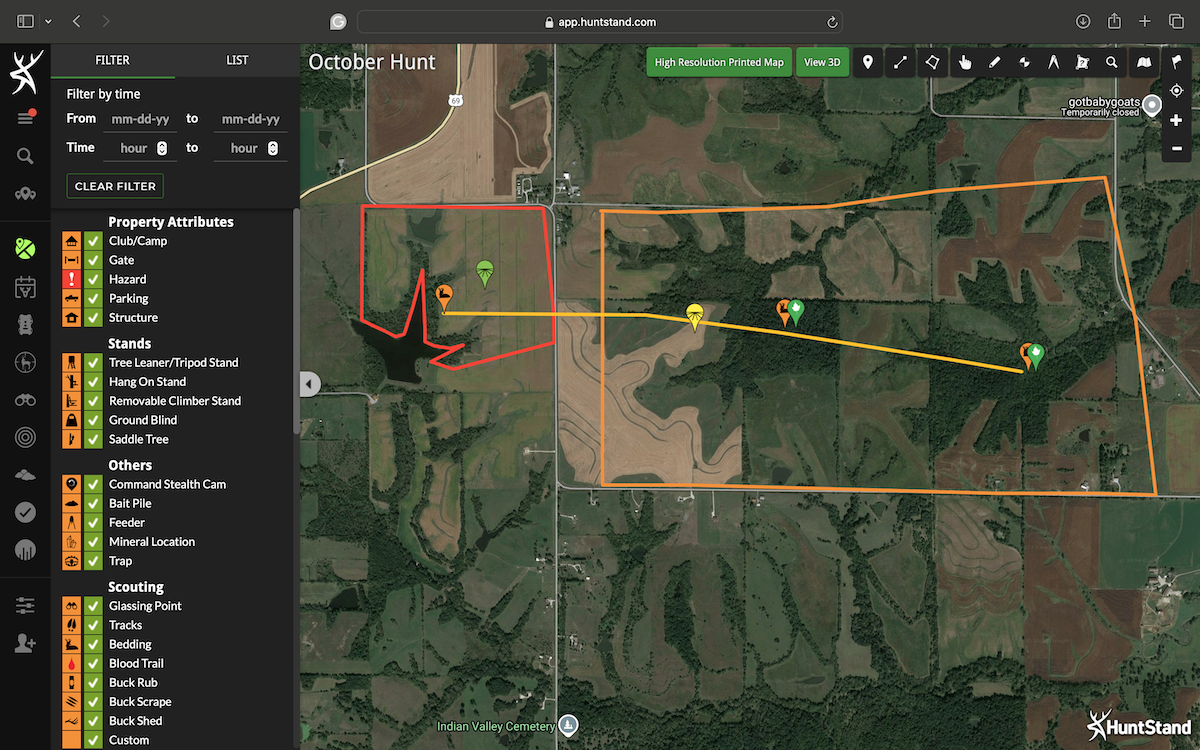Open a new Safari tab with plus
The height and width of the screenshot is (750, 1200).
(1145, 21)
